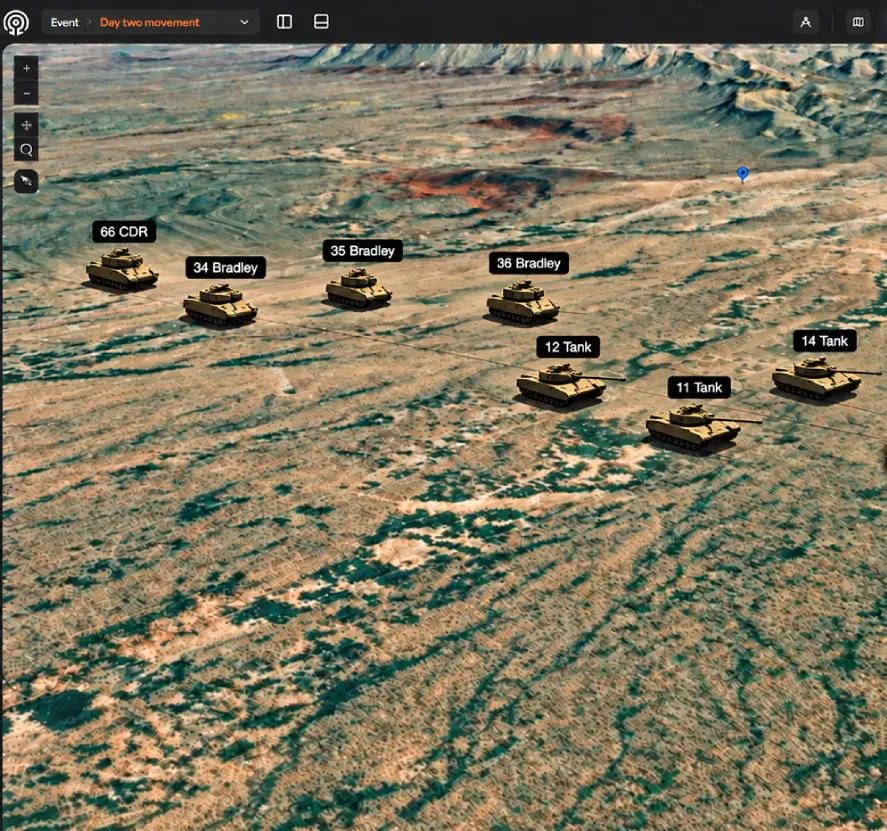Open the user profile icon
887x831 pixels.
pyautogui.click(x=806, y=22)
